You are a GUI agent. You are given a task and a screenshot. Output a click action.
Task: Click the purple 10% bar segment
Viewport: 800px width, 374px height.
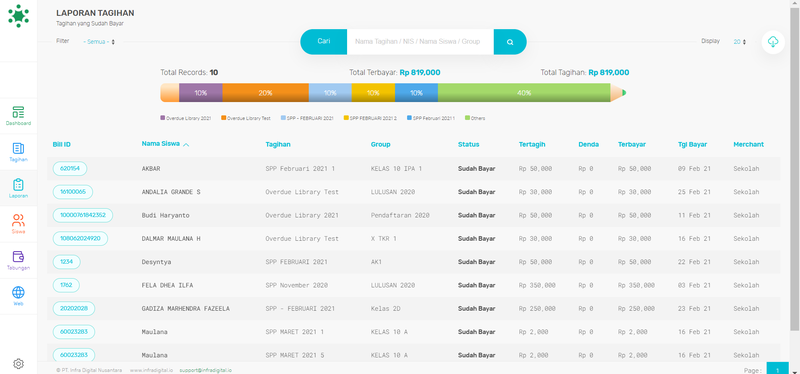click(201, 93)
